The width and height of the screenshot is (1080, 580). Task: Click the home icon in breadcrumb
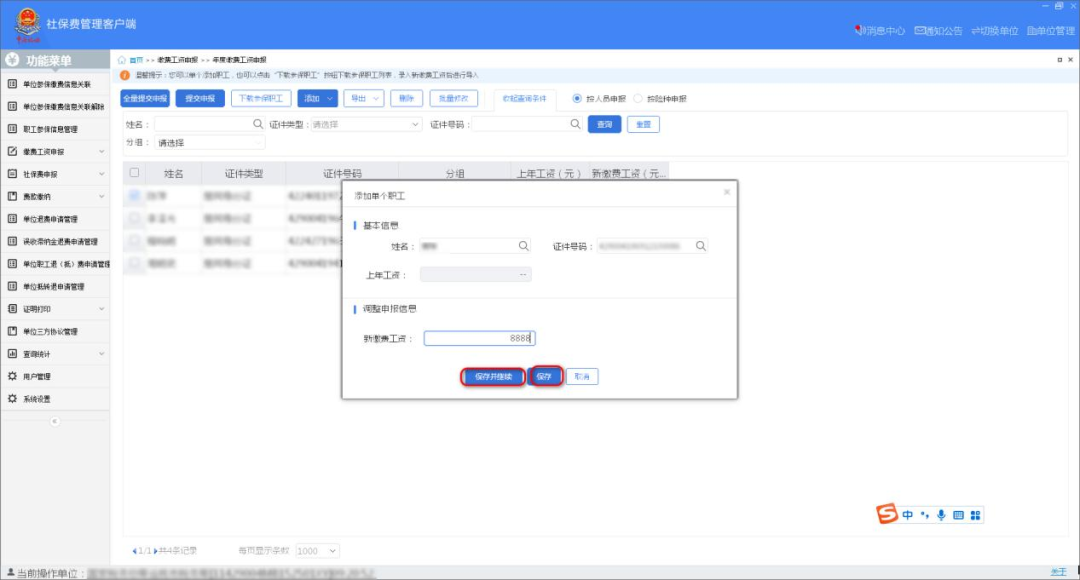123,60
